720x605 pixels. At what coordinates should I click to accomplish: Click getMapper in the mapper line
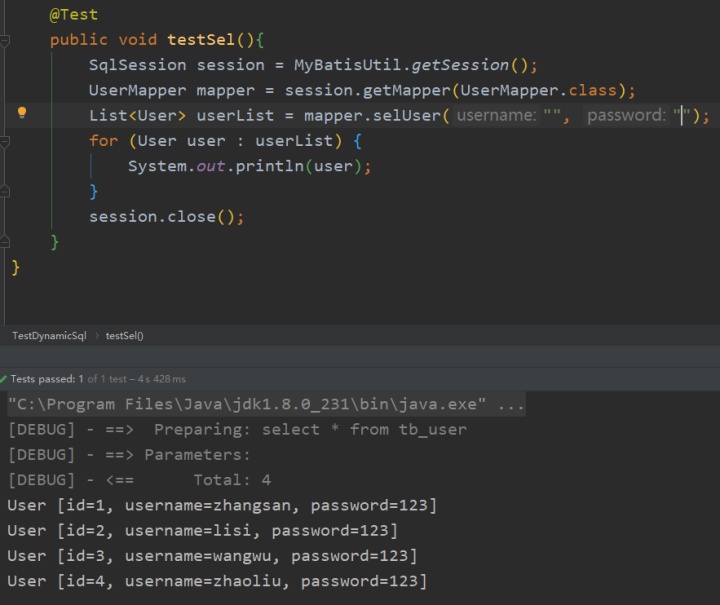click(x=406, y=90)
